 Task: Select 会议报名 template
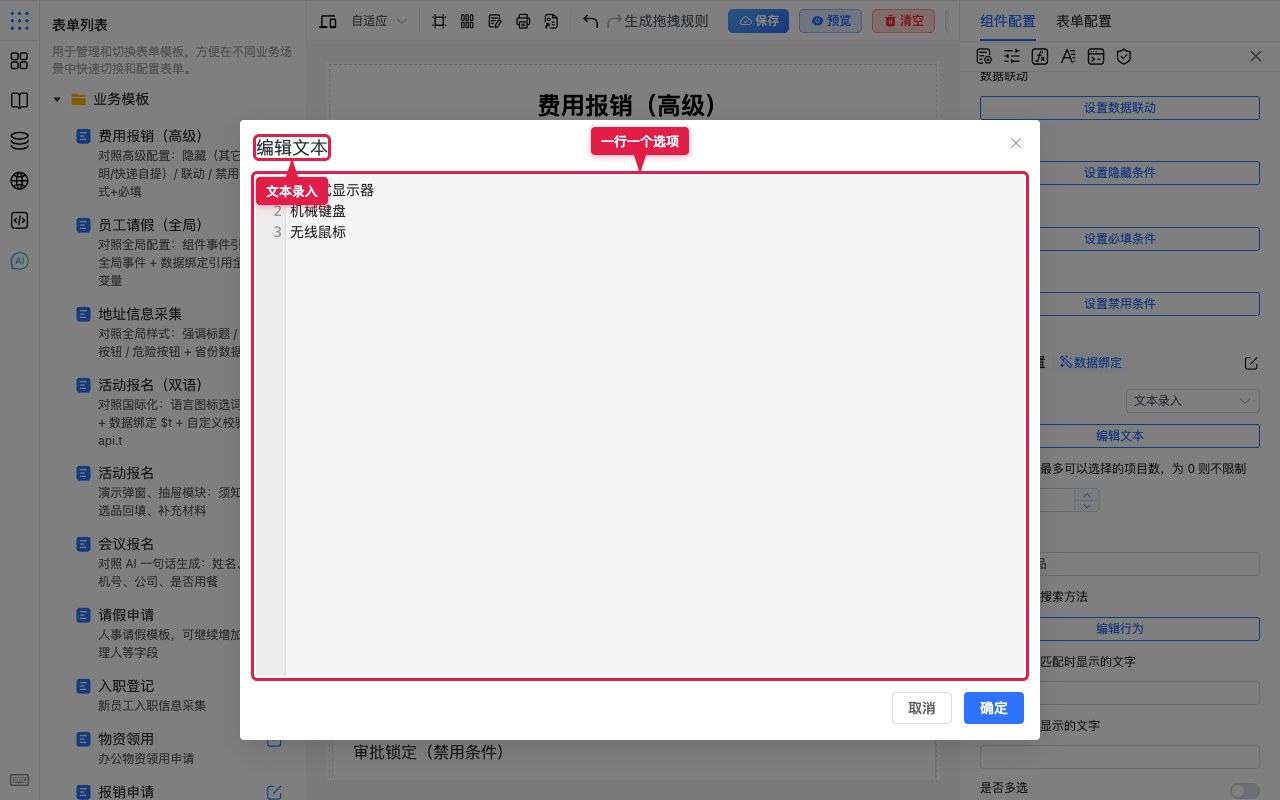[126, 544]
